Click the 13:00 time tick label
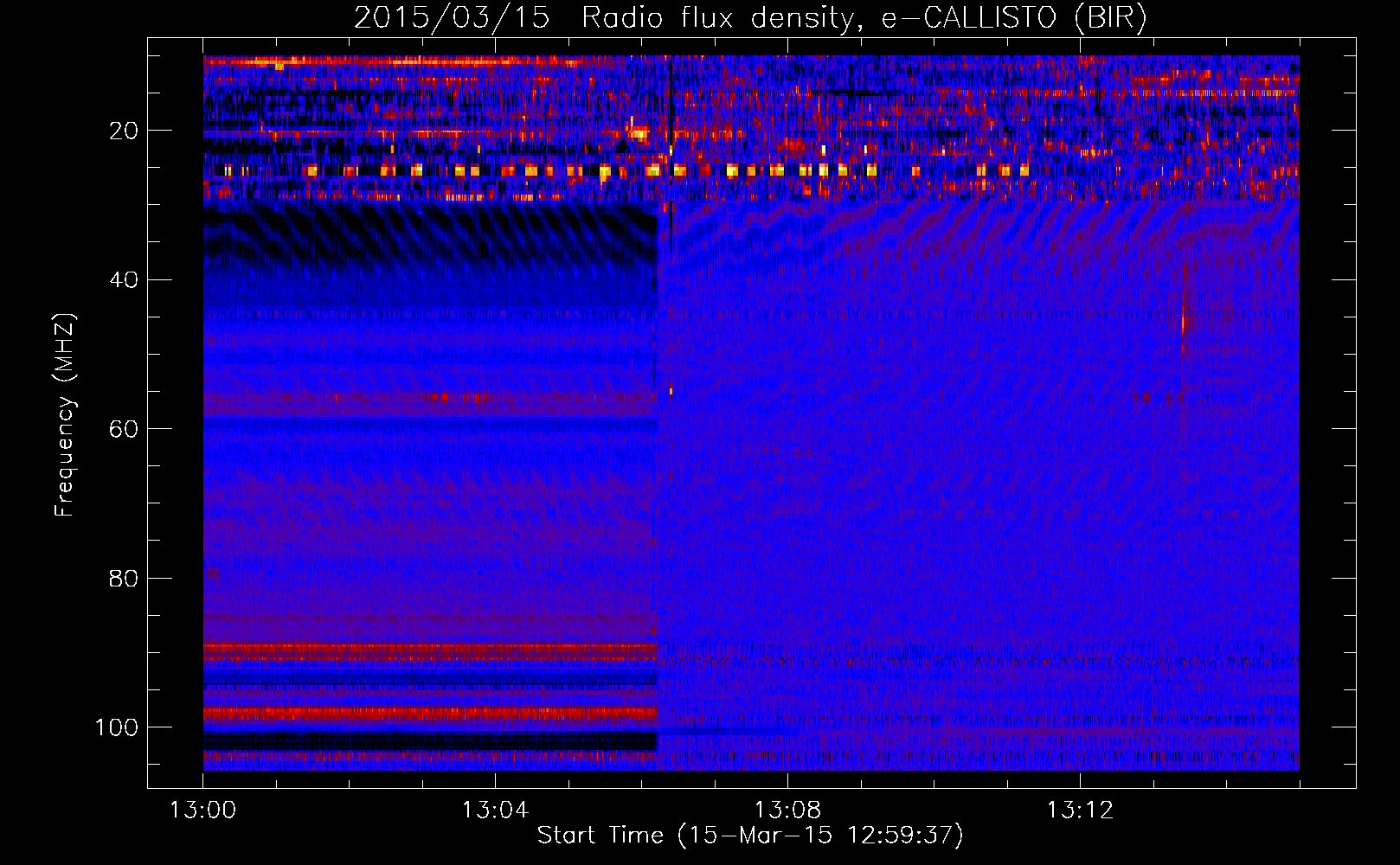 [x=203, y=811]
